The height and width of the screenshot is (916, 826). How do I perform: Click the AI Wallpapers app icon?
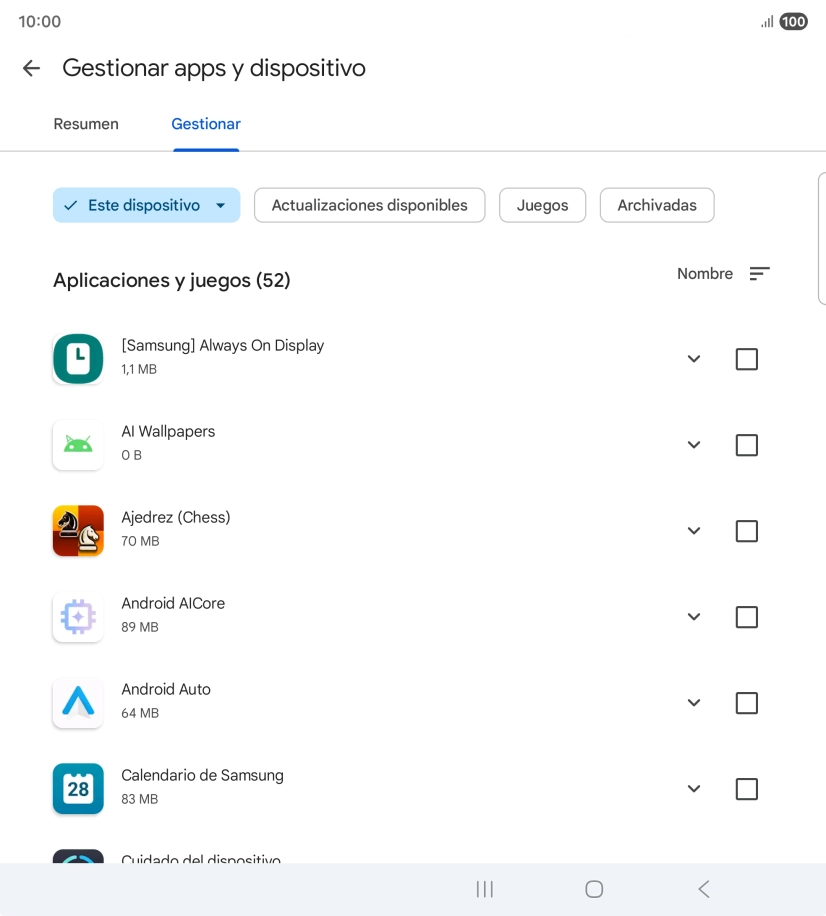pyautogui.click(x=78, y=444)
